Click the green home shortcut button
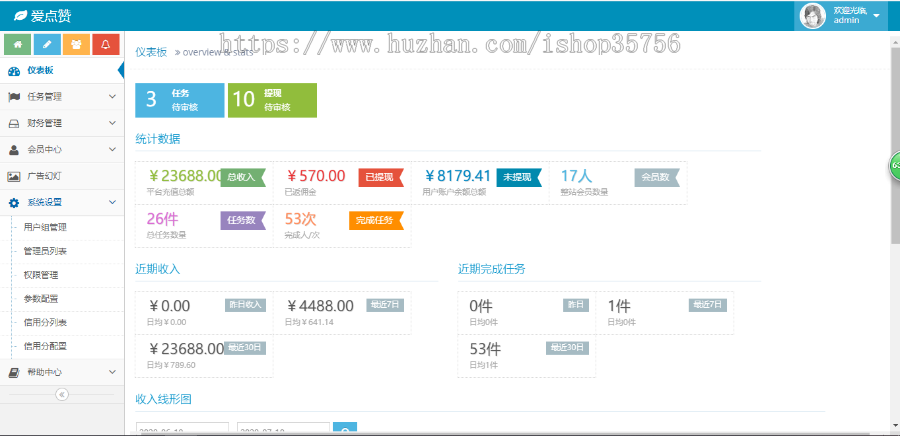Viewport: 900px width, 436px height. coord(18,45)
